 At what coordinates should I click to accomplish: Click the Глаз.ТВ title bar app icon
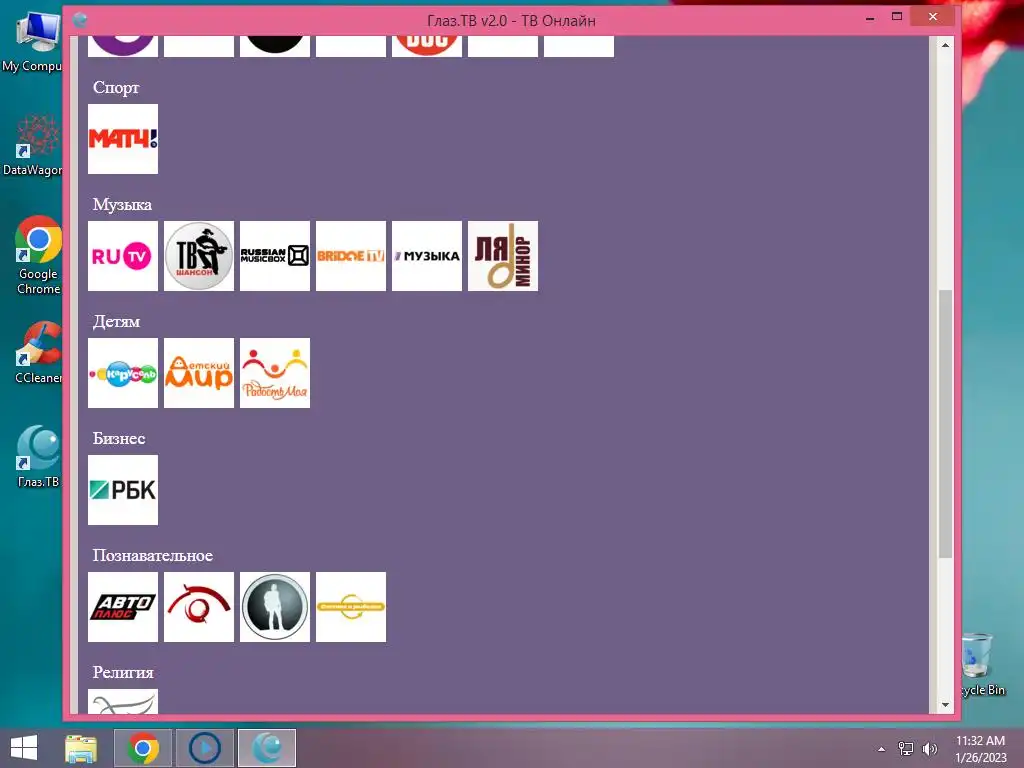pyautogui.click(x=80, y=20)
